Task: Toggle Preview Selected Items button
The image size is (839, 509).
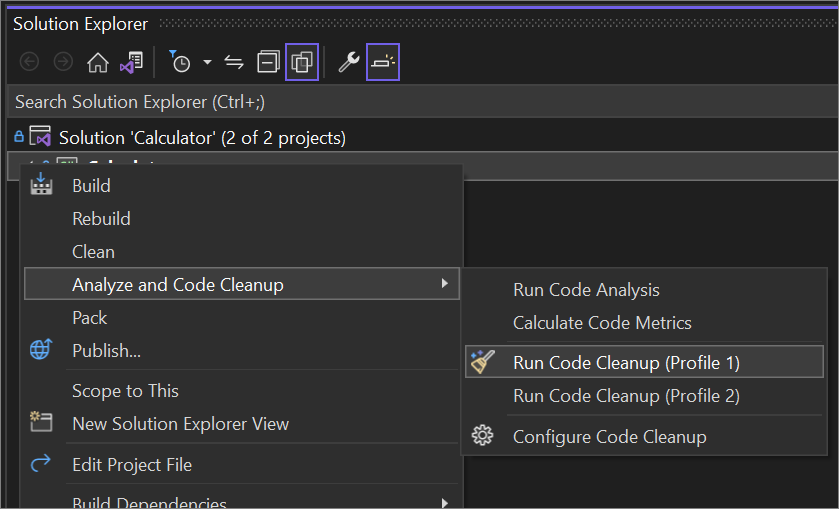Action: (x=383, y=62)
